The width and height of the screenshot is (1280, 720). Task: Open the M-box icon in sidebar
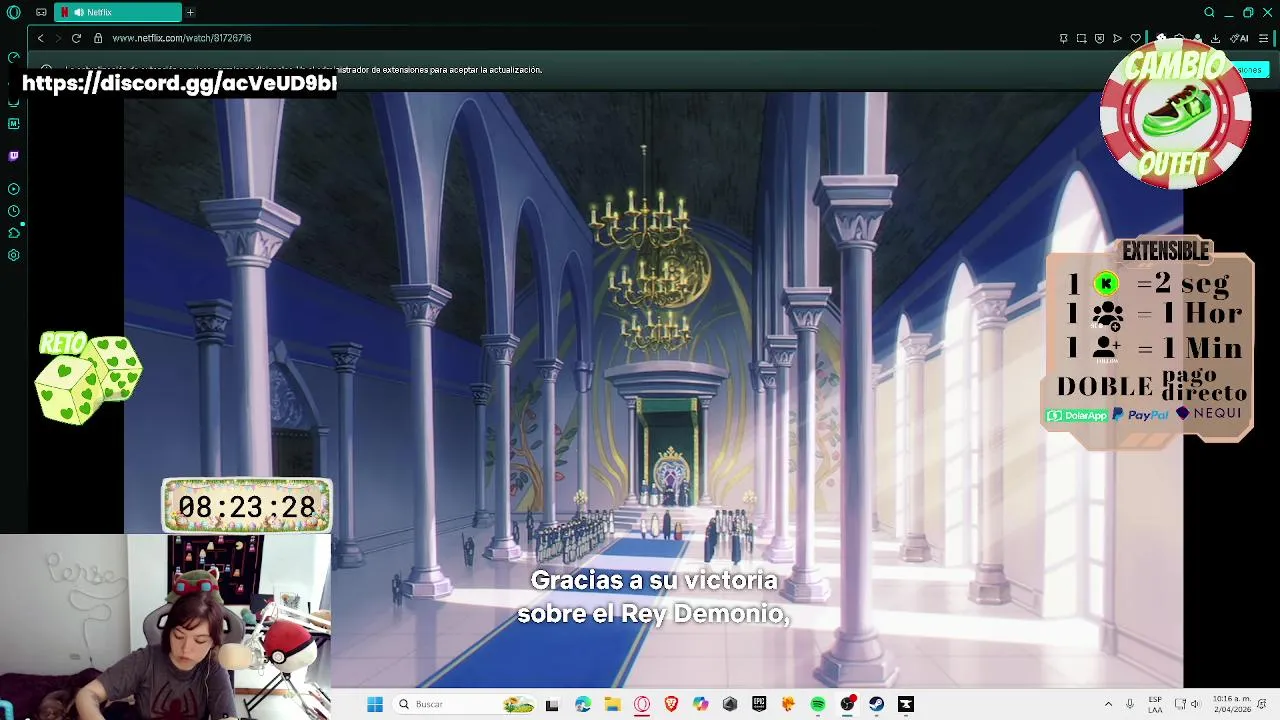coord(14,124)
